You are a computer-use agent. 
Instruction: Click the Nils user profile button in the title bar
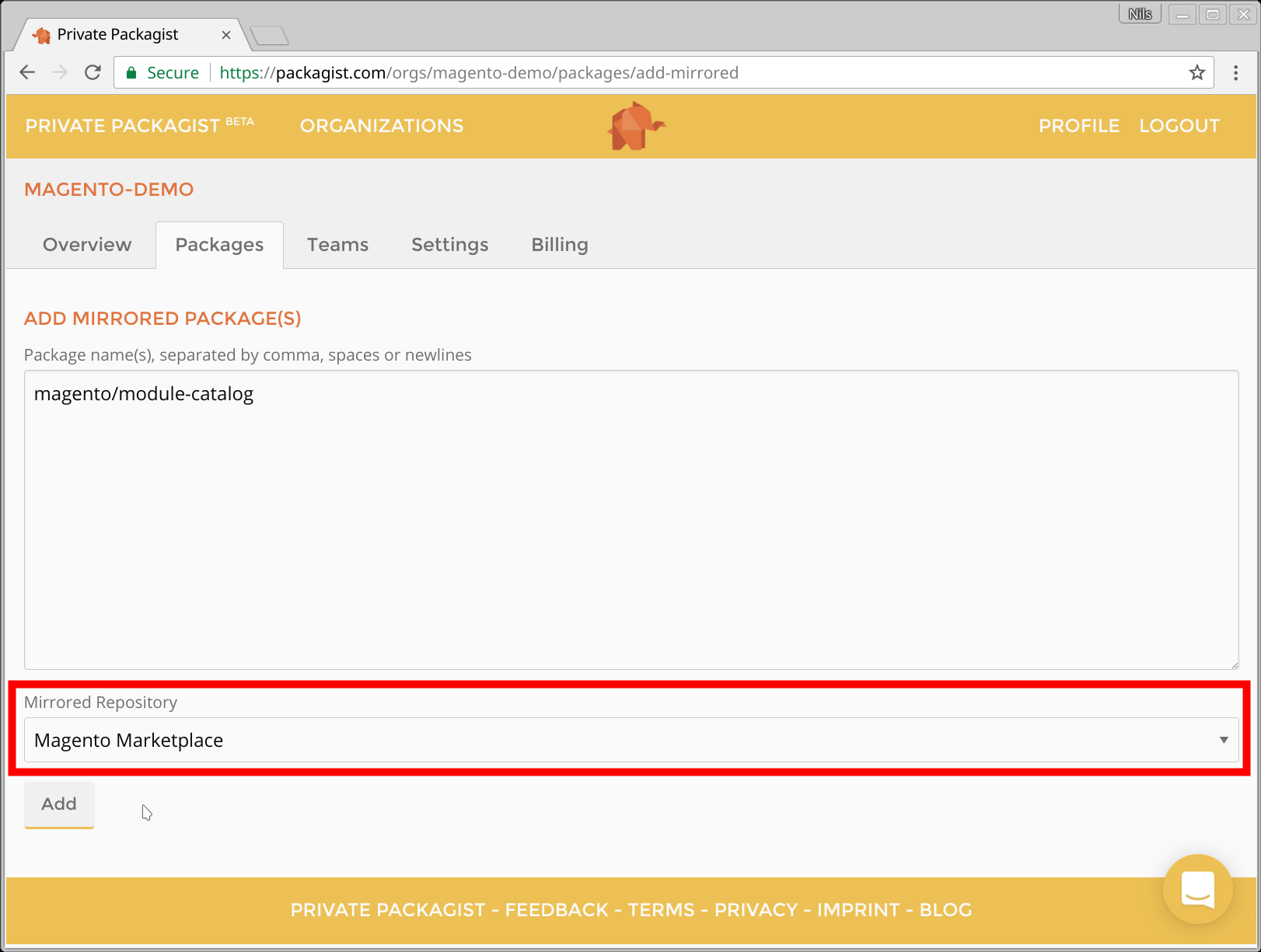(1140, 14)
